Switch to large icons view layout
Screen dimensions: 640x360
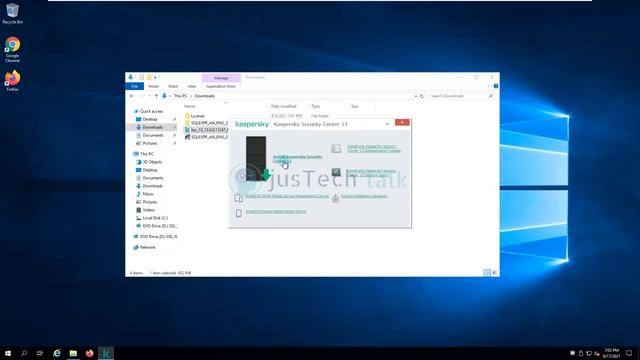(494, 273)
